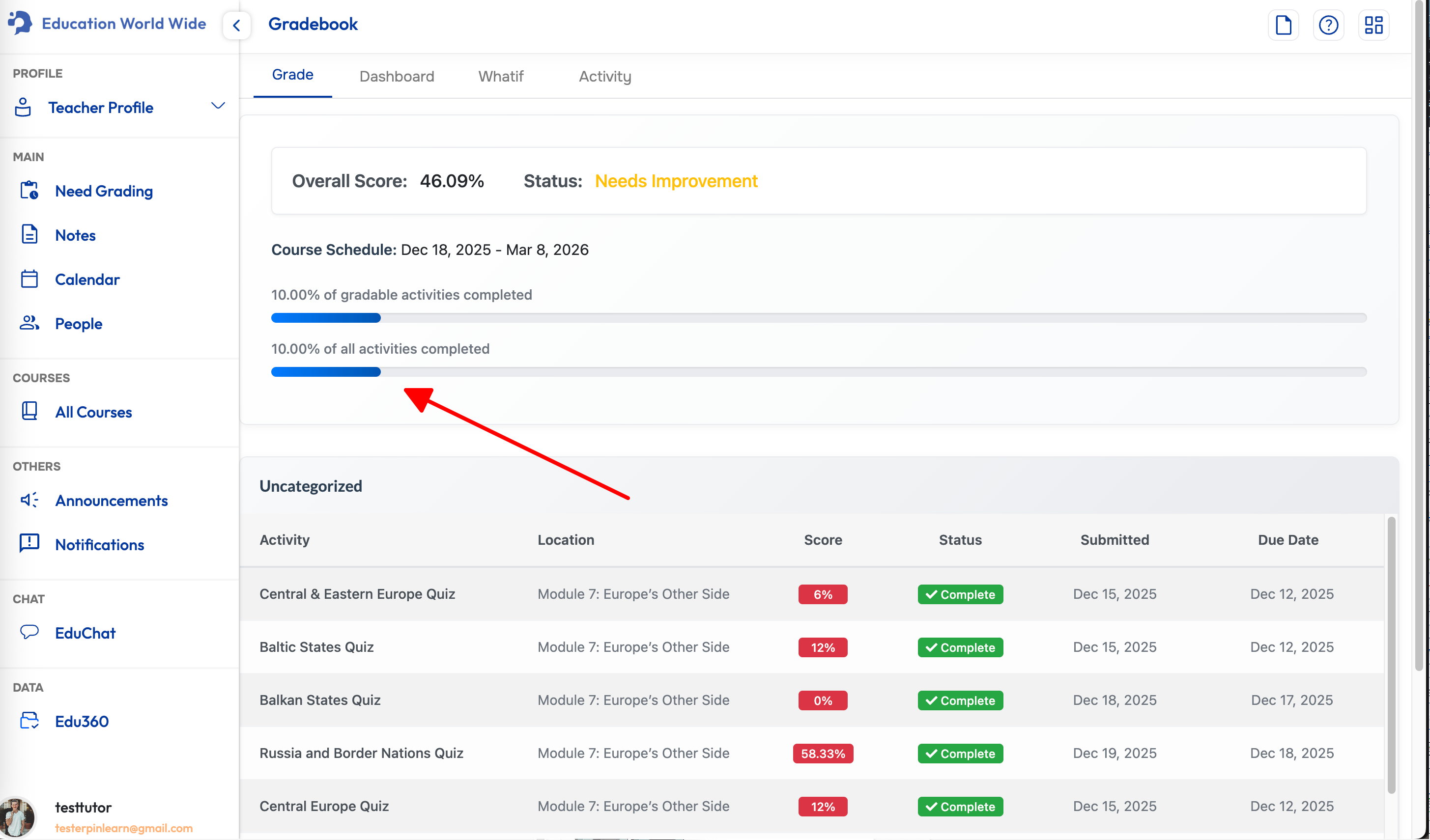Open the grid apps icon top right
Screen dimensions: 1430x840
point(1373,25)
